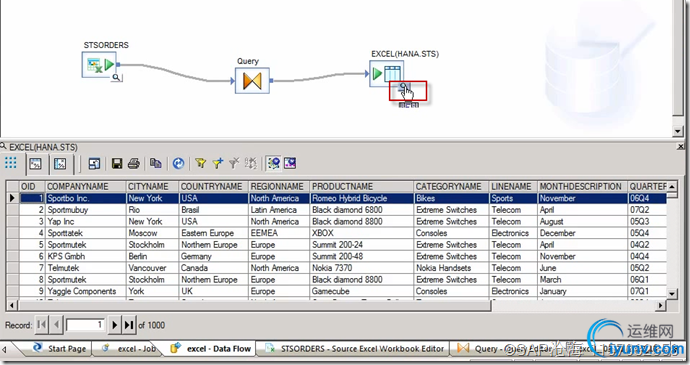Click the record number input field
Viewport: 690px width, 365px height.
point(85,325)
